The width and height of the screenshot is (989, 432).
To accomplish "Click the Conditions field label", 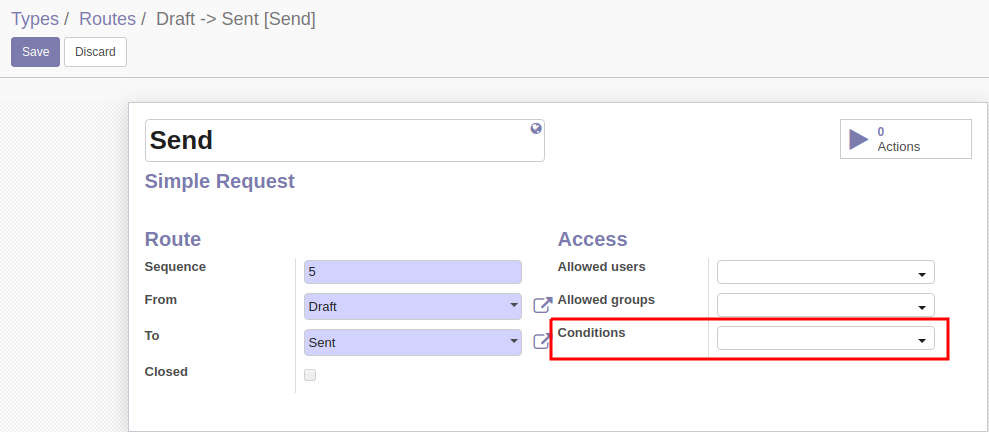I will [x=591, y=332].
